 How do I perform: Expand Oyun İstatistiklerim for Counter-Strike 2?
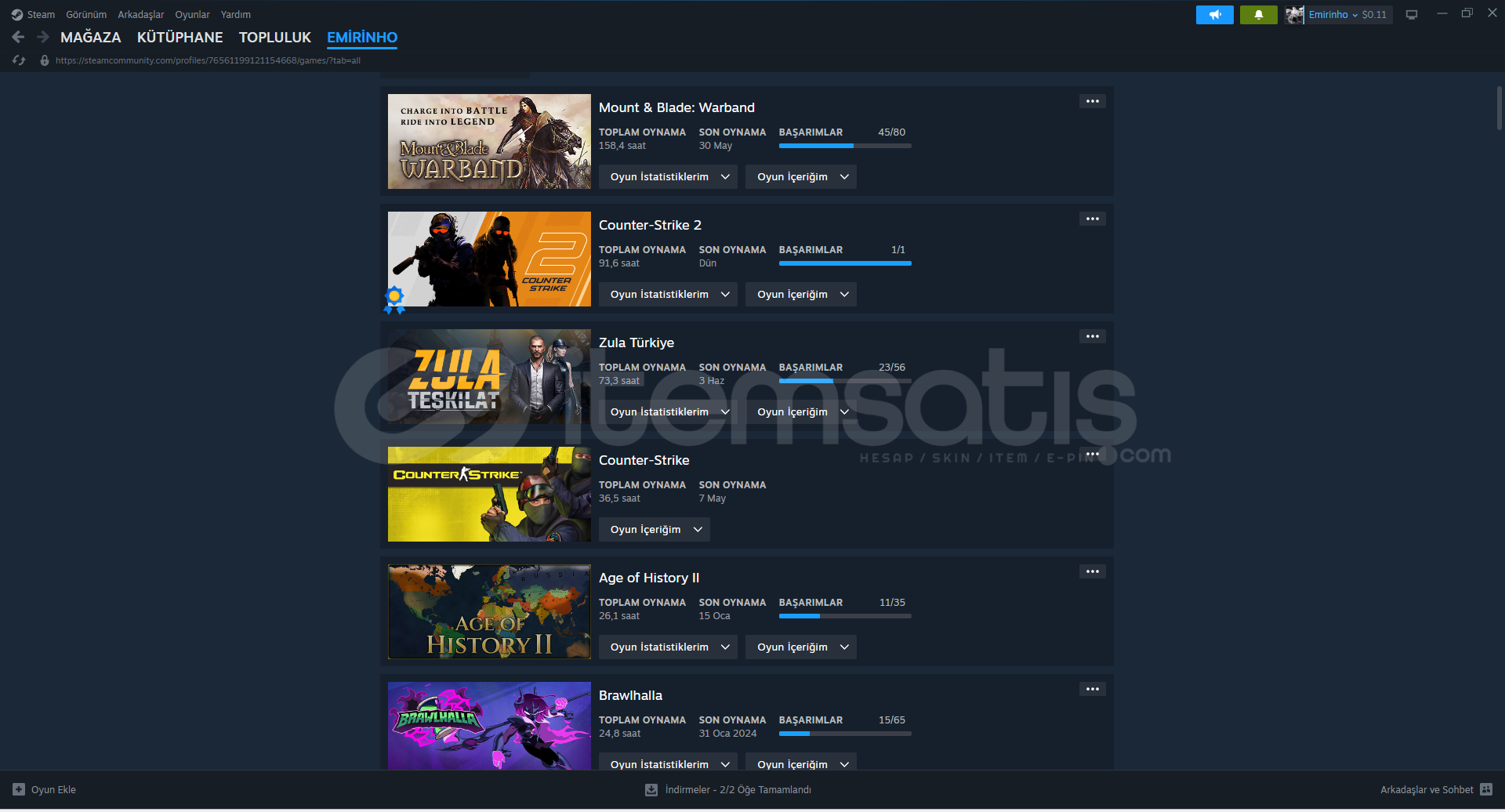pos(668,295)
